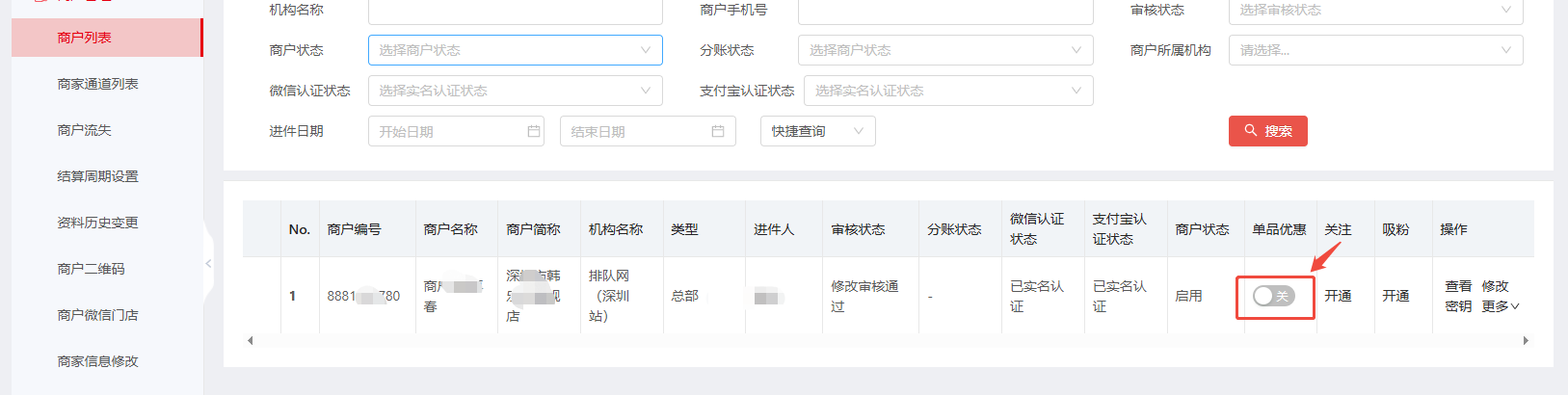
Task: Go to 结算周期设置 menu item
Action: (98, 176)
